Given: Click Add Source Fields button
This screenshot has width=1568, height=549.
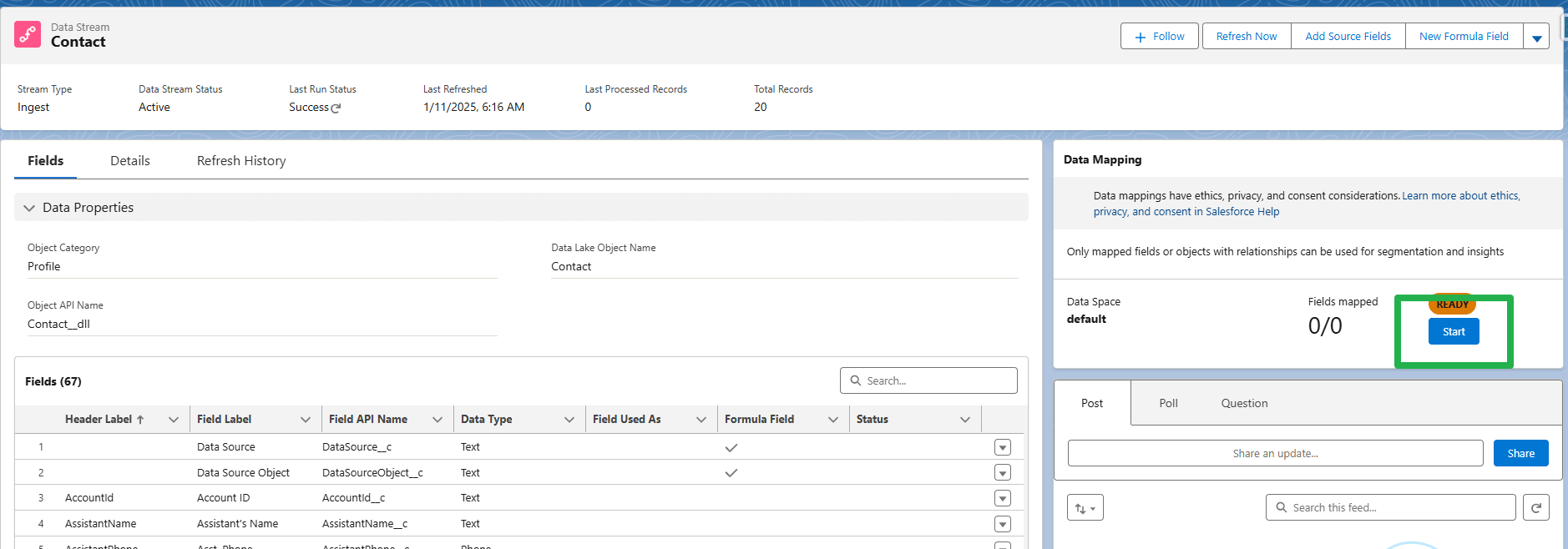Looking at the screenshot, I should coord(1348,37).
